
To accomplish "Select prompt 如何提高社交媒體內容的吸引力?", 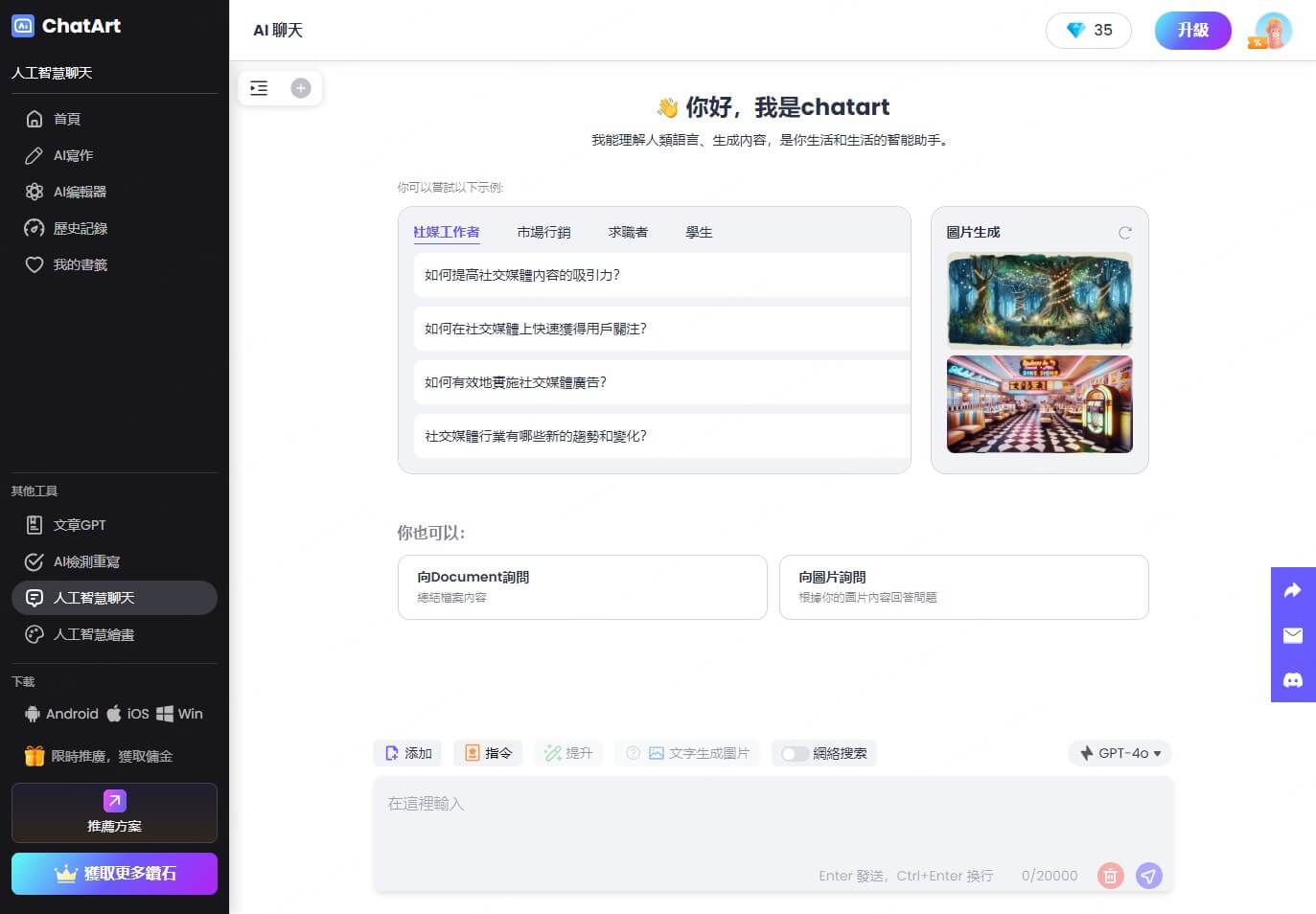I will tap(661, 275).
